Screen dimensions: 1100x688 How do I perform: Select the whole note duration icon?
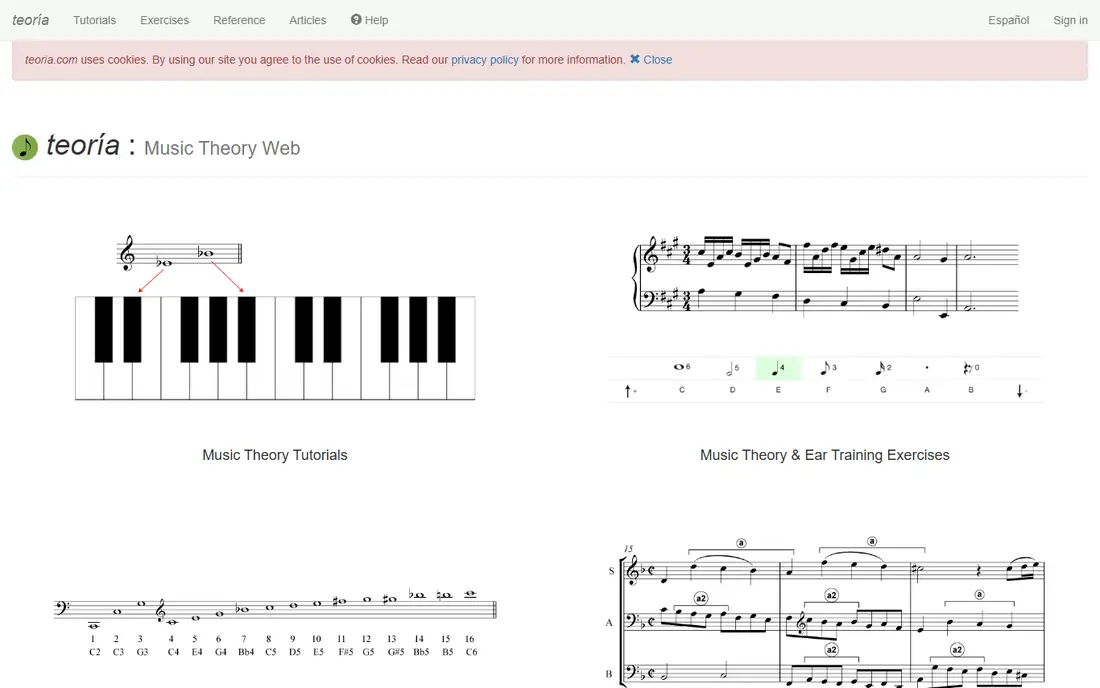pos(682,367)
